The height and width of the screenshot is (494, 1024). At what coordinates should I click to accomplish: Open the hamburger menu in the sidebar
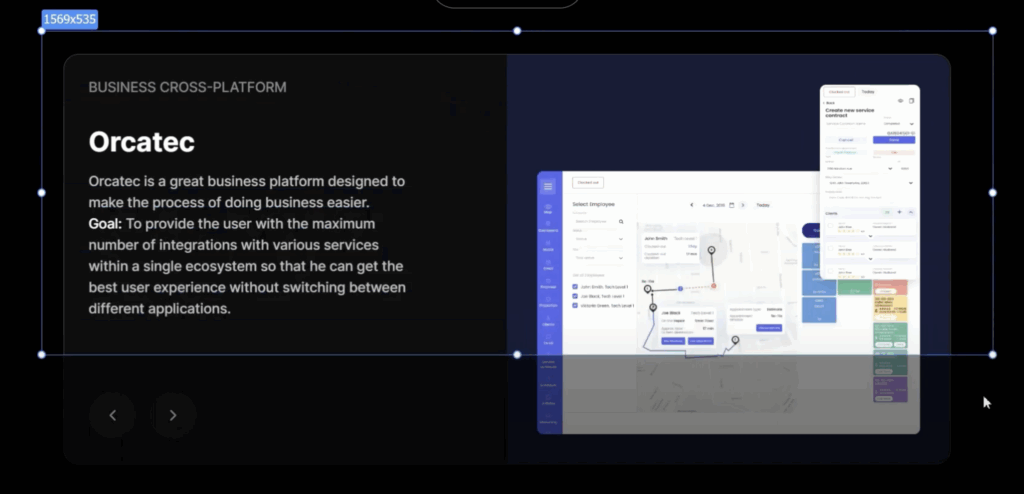pyautogui.click(x=548, y=185)
